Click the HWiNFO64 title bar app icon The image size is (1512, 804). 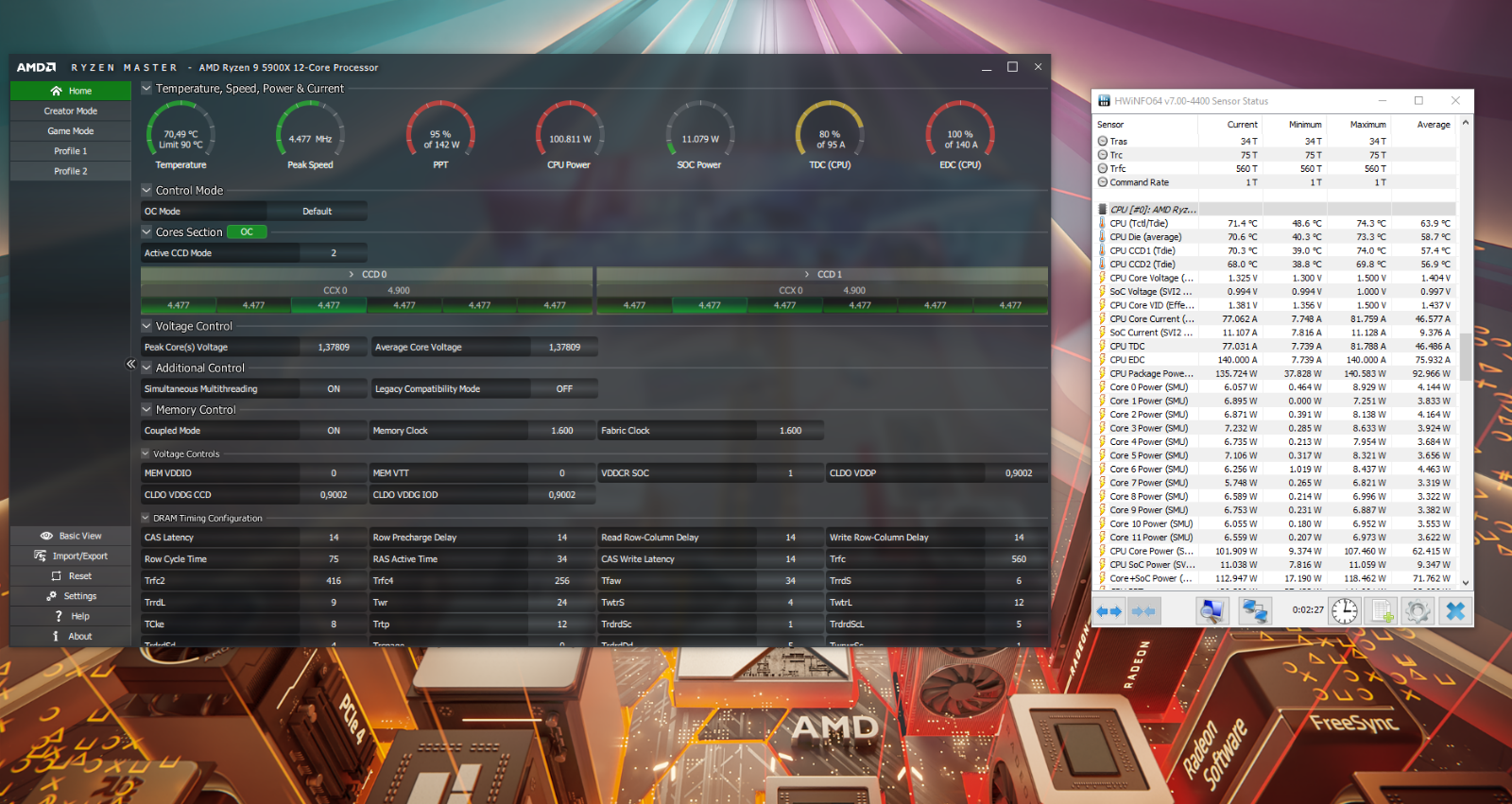click(x=1104, y=101)
